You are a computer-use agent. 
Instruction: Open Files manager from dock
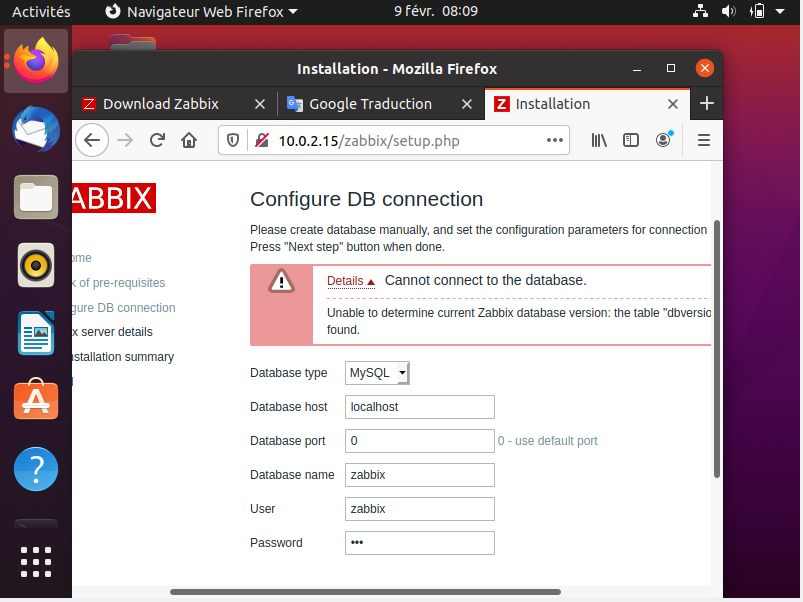click(x=36, y=197)
